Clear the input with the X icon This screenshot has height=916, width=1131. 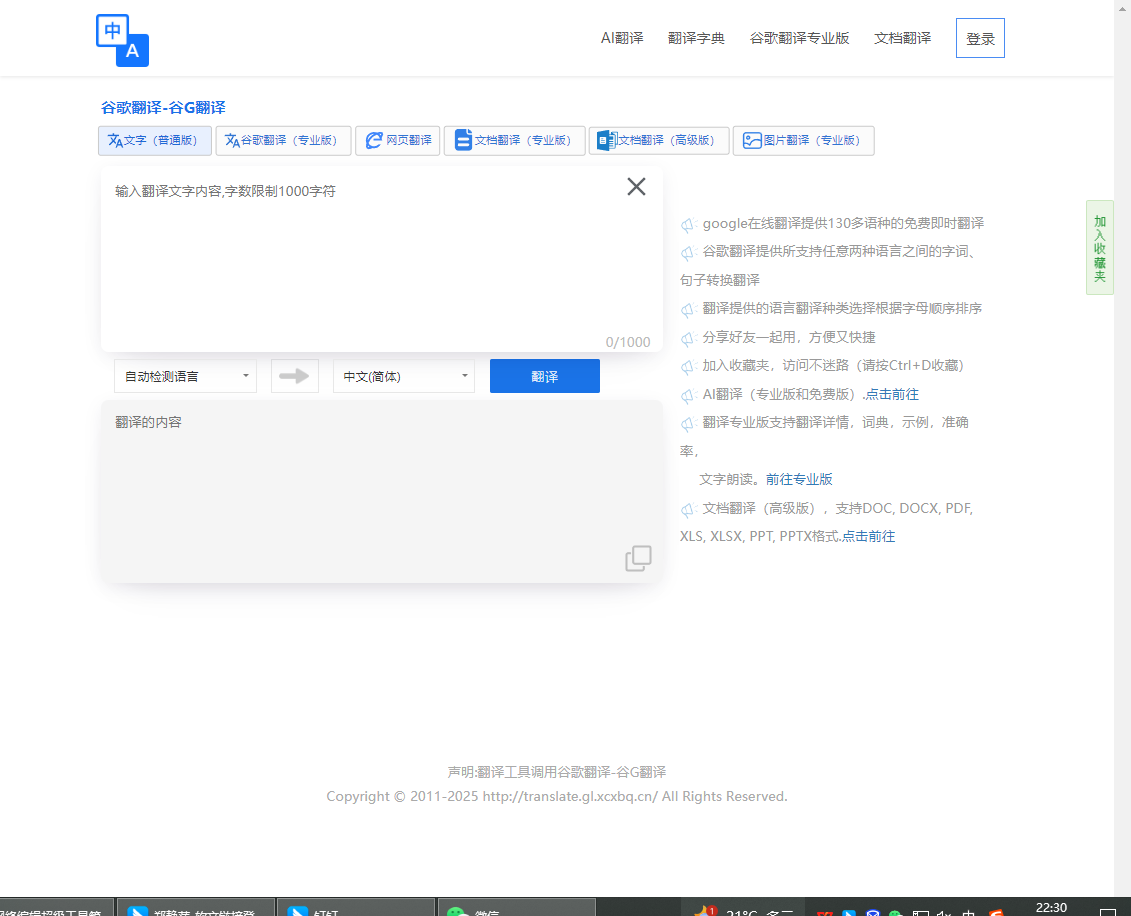tap(636, 187)
